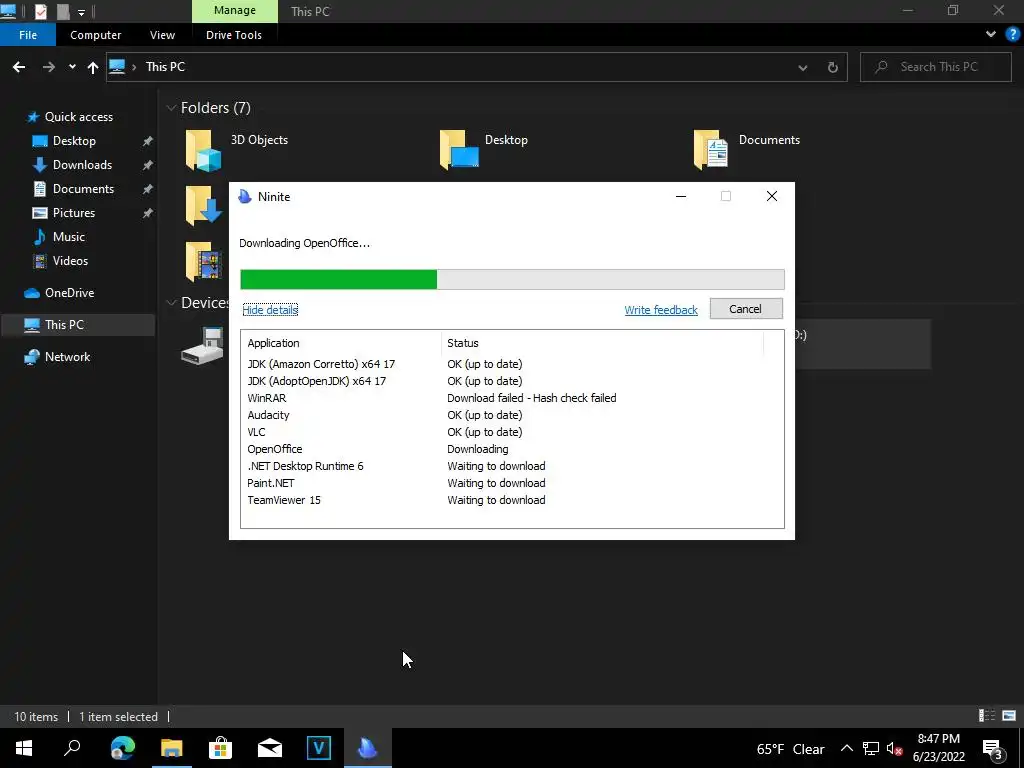Click the forward navigation arrow
Viewport: 1024px width, 768px height.
tap(48, 67)
